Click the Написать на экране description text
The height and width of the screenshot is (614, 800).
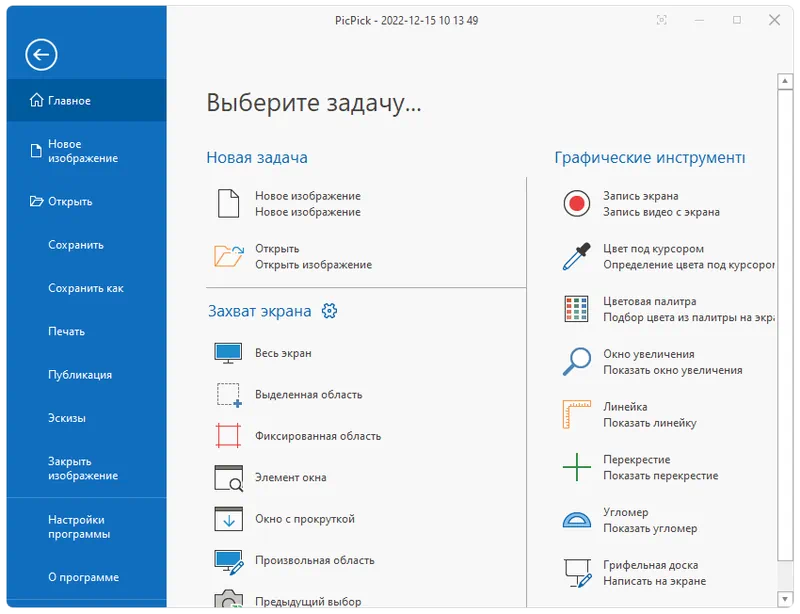655,581
